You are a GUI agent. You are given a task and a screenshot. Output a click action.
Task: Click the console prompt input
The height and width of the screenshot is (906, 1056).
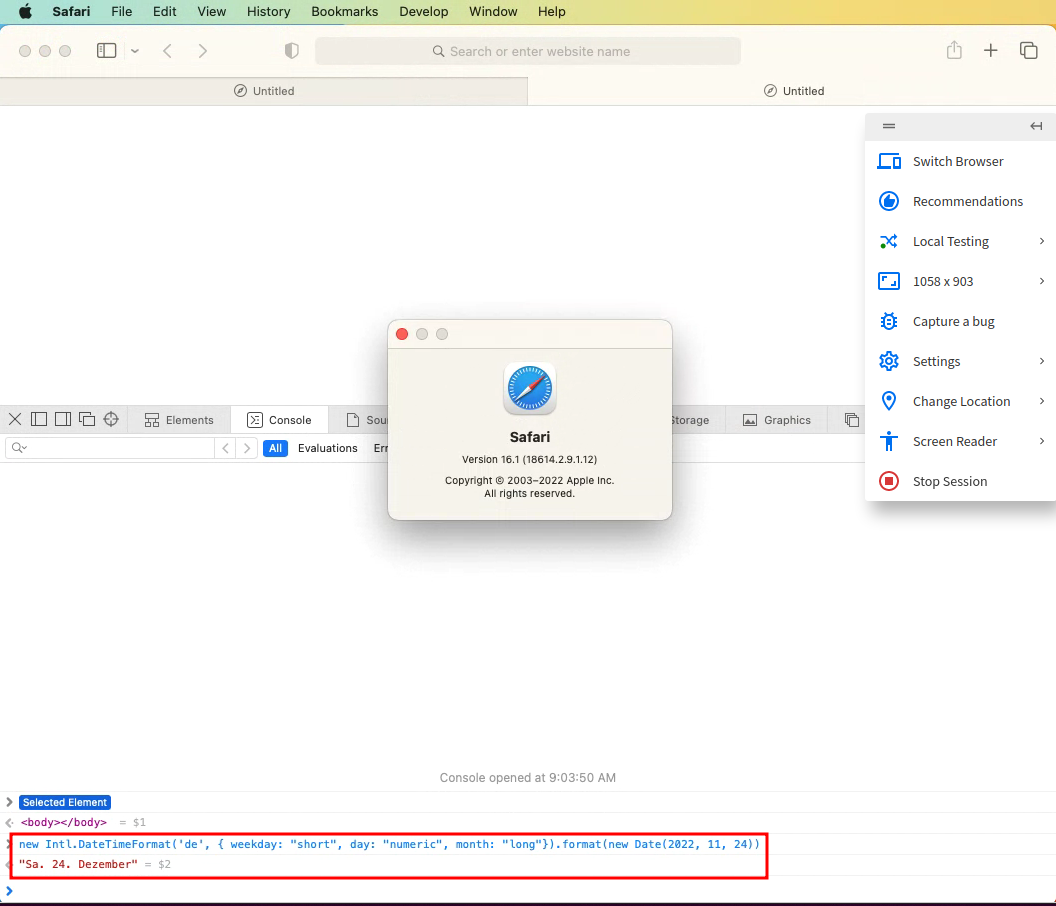click(x=528, y=891)
